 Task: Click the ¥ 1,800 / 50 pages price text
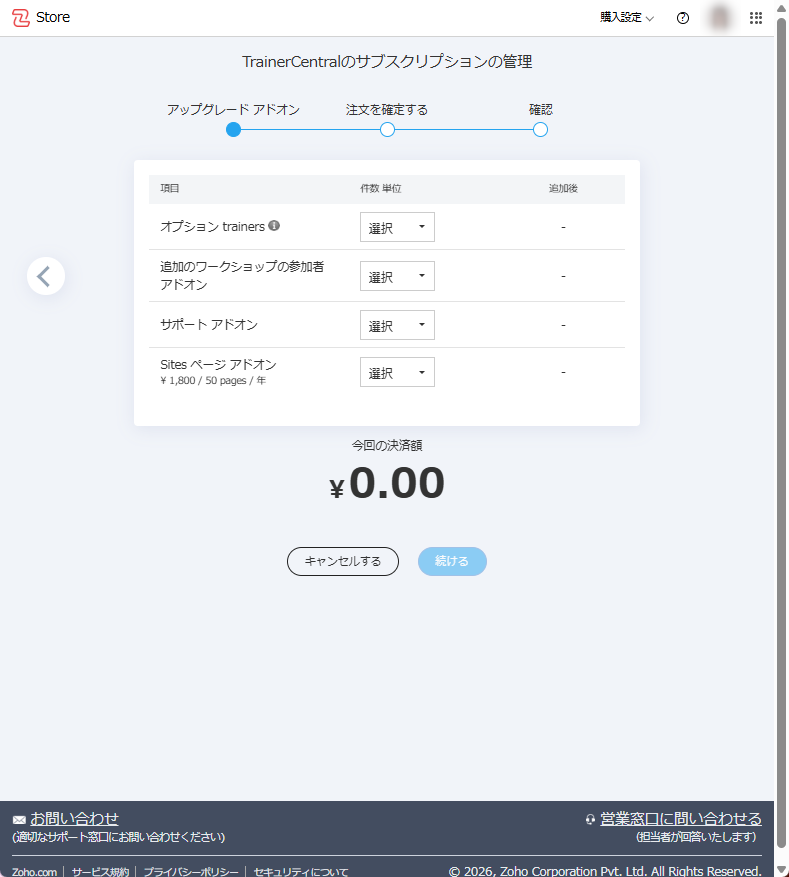pyautogui.click(x=213, y=380)
